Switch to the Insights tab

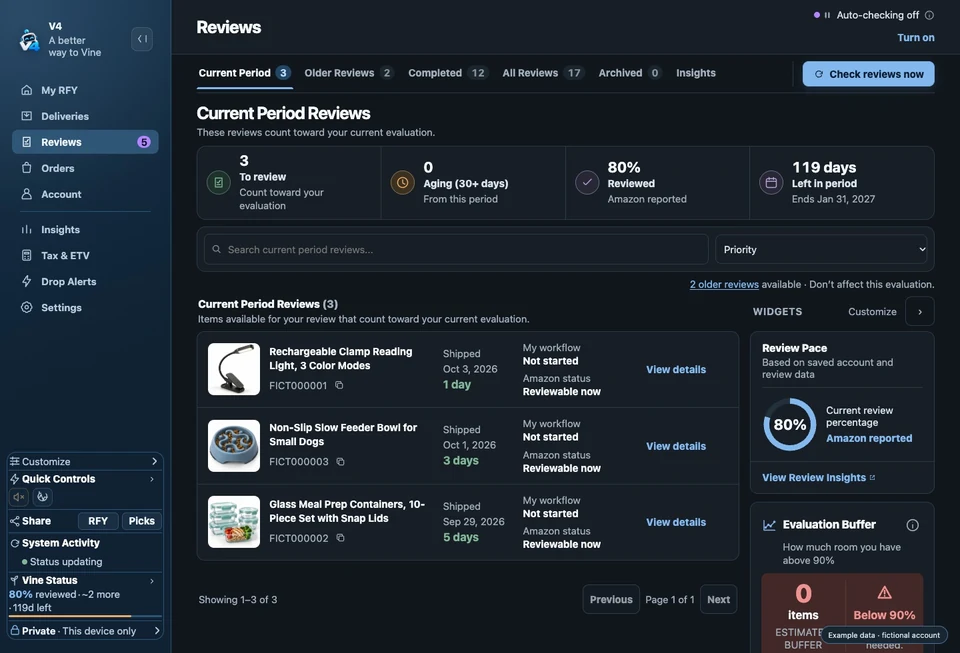(696, 73)
